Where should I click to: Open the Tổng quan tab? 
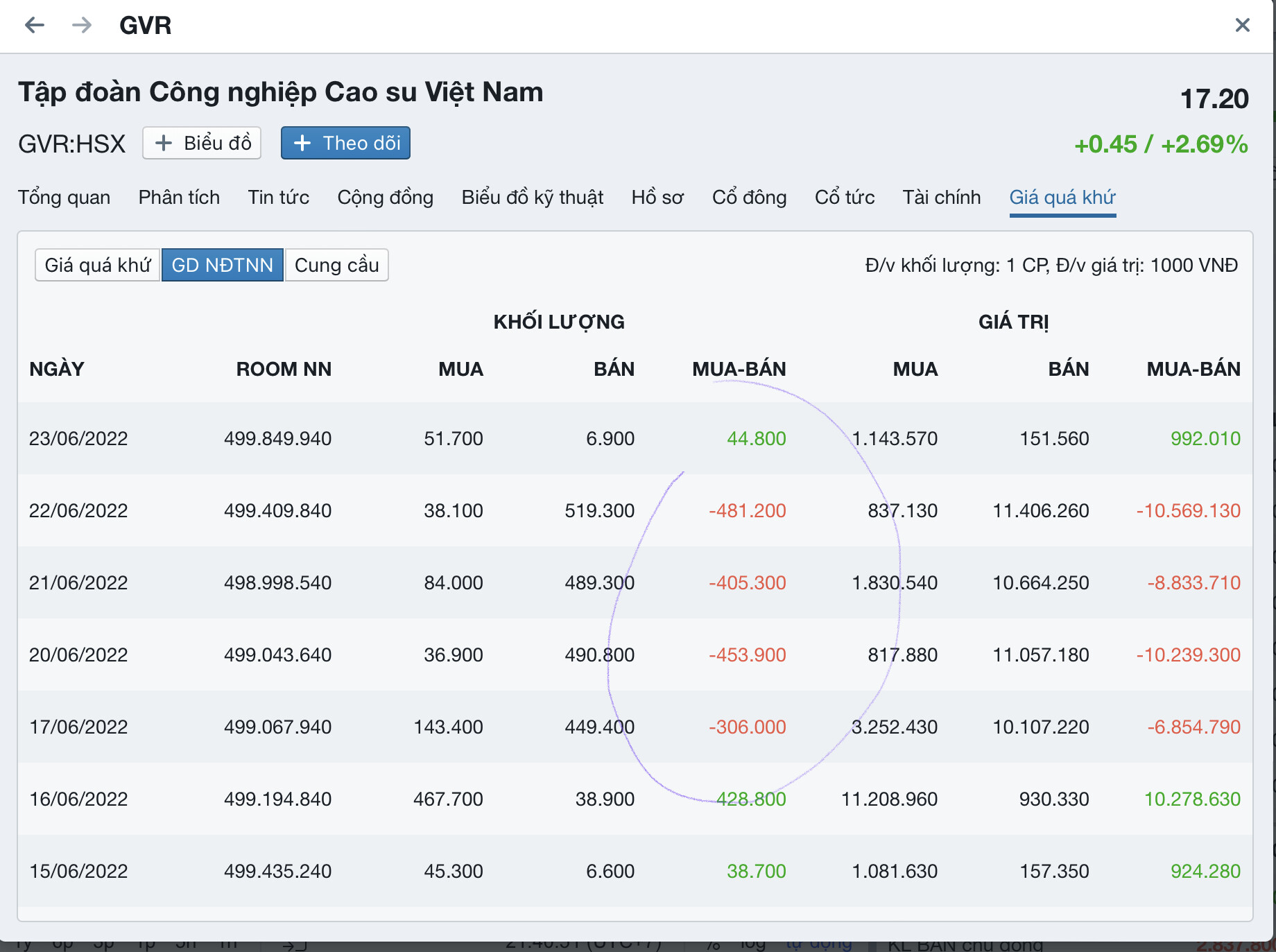pyautogui.click(x=64, y=198)
